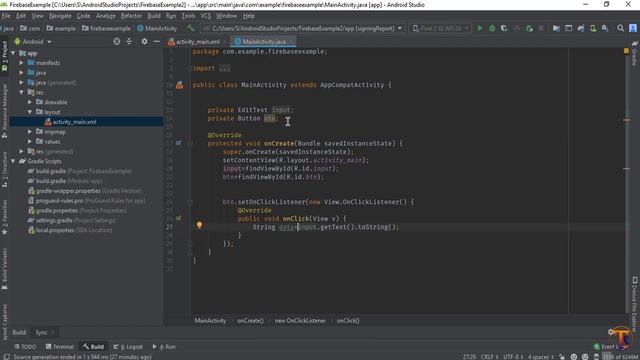
Task: Open the AVD Manager device icon
Action: [x=593, y=28]
